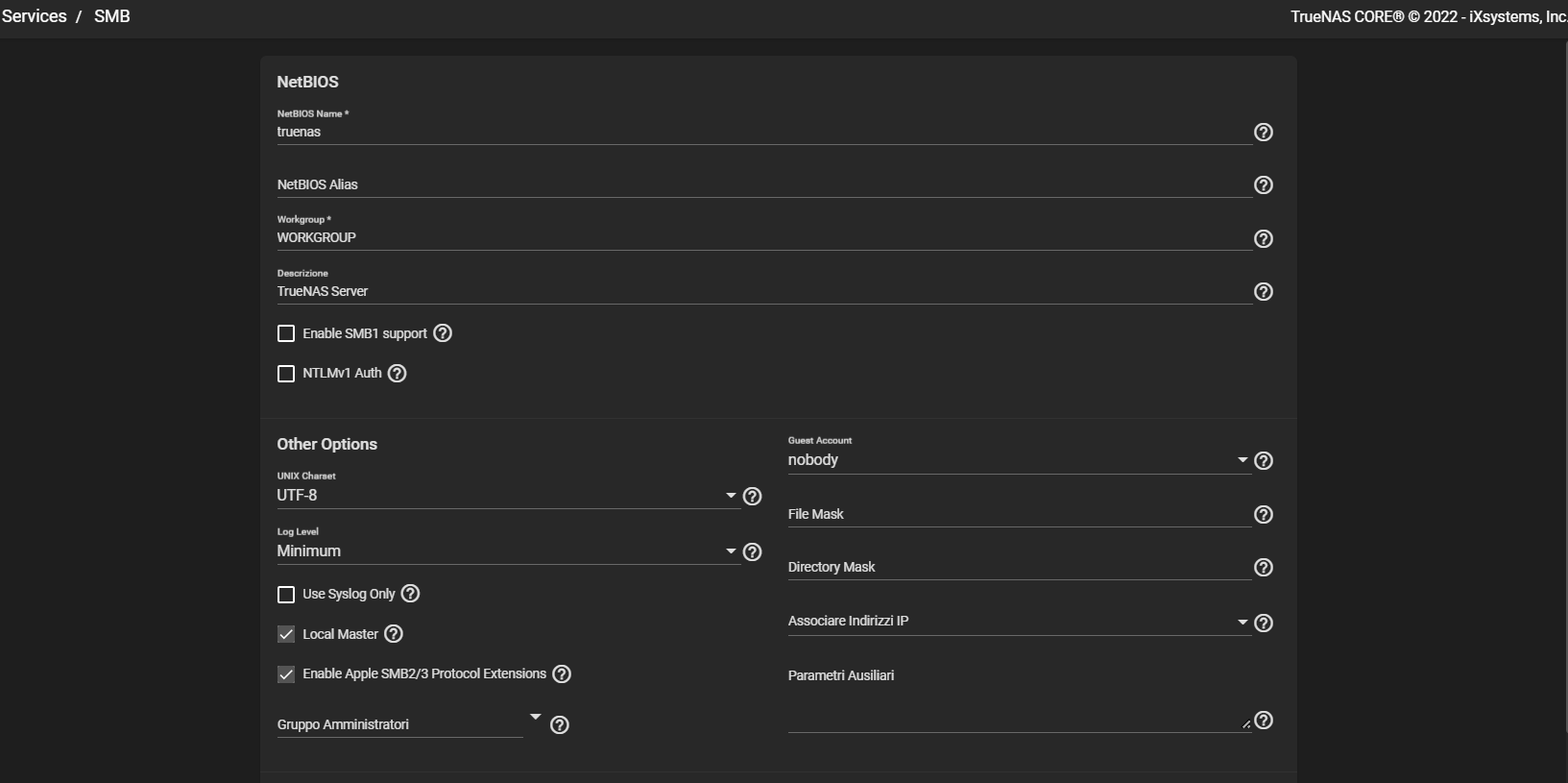View help for Parametri Ausiliari
The image size is (1568, 783).
1264,721
